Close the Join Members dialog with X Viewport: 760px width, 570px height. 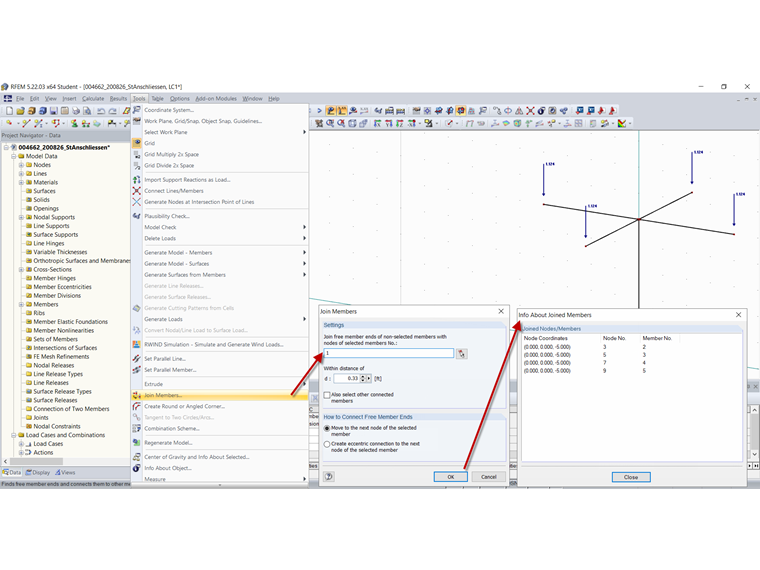tap(501, 311)
